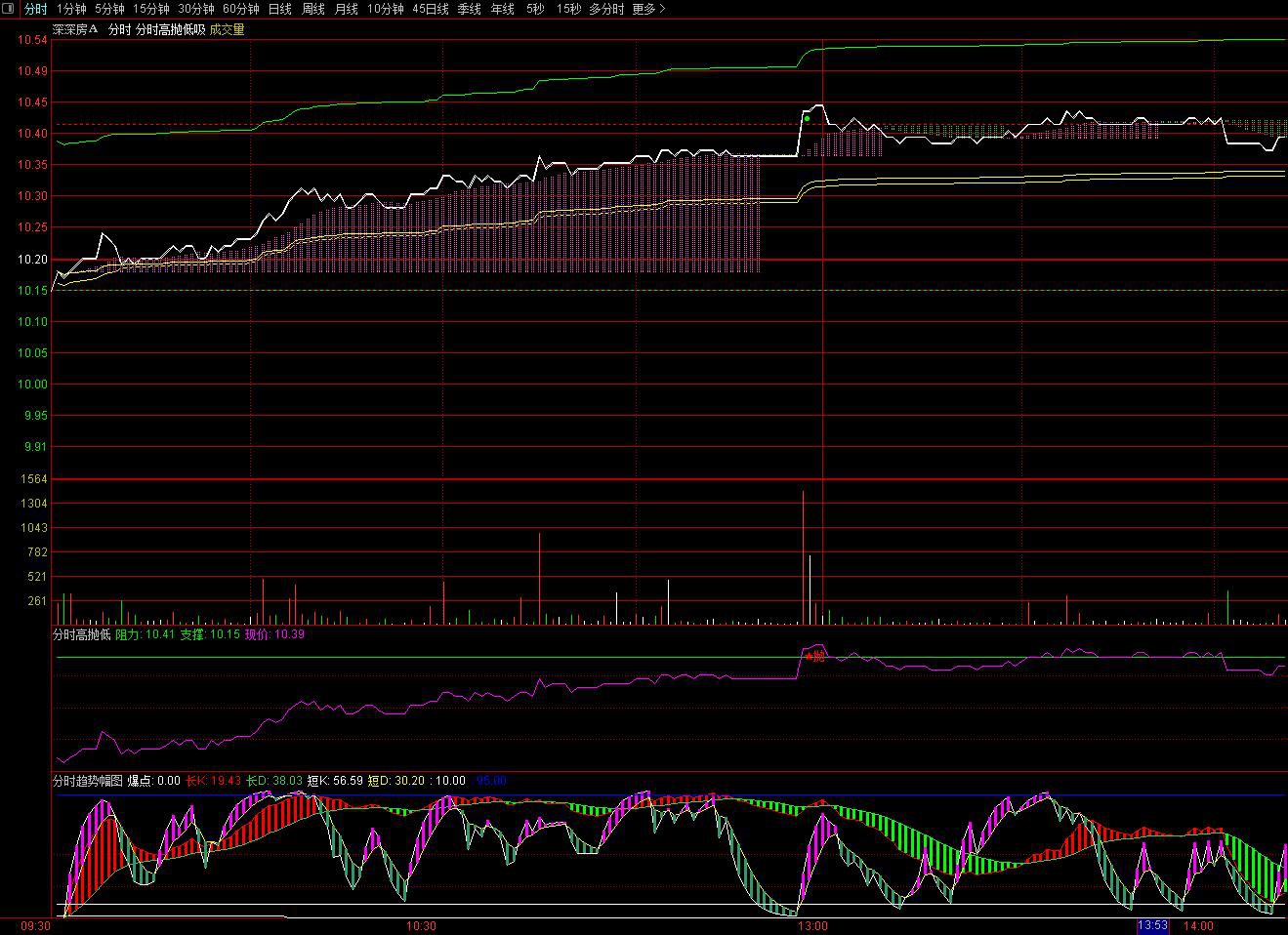Click the red 抛 sell signal marker
This screenshot has height=935, width=1288.
point(816,656)
